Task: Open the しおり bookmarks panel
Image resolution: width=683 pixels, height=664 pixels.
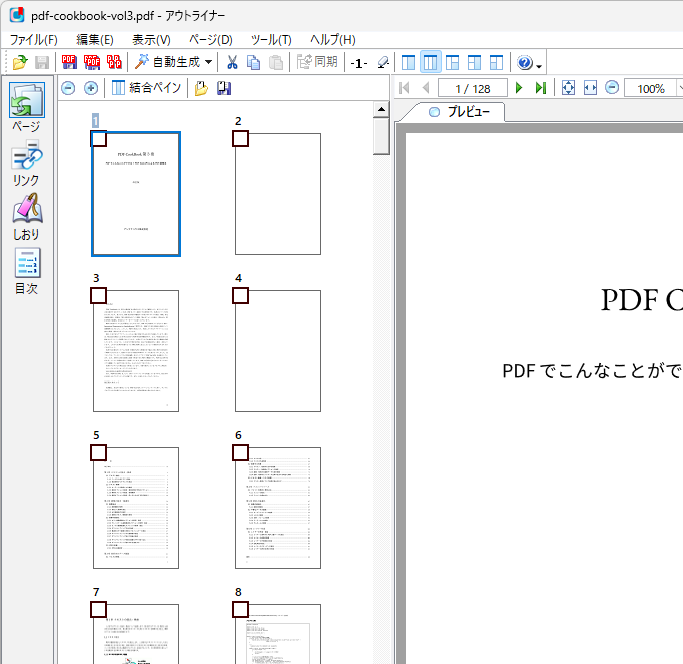Action: pyautogui.click(x=27, y=215)
